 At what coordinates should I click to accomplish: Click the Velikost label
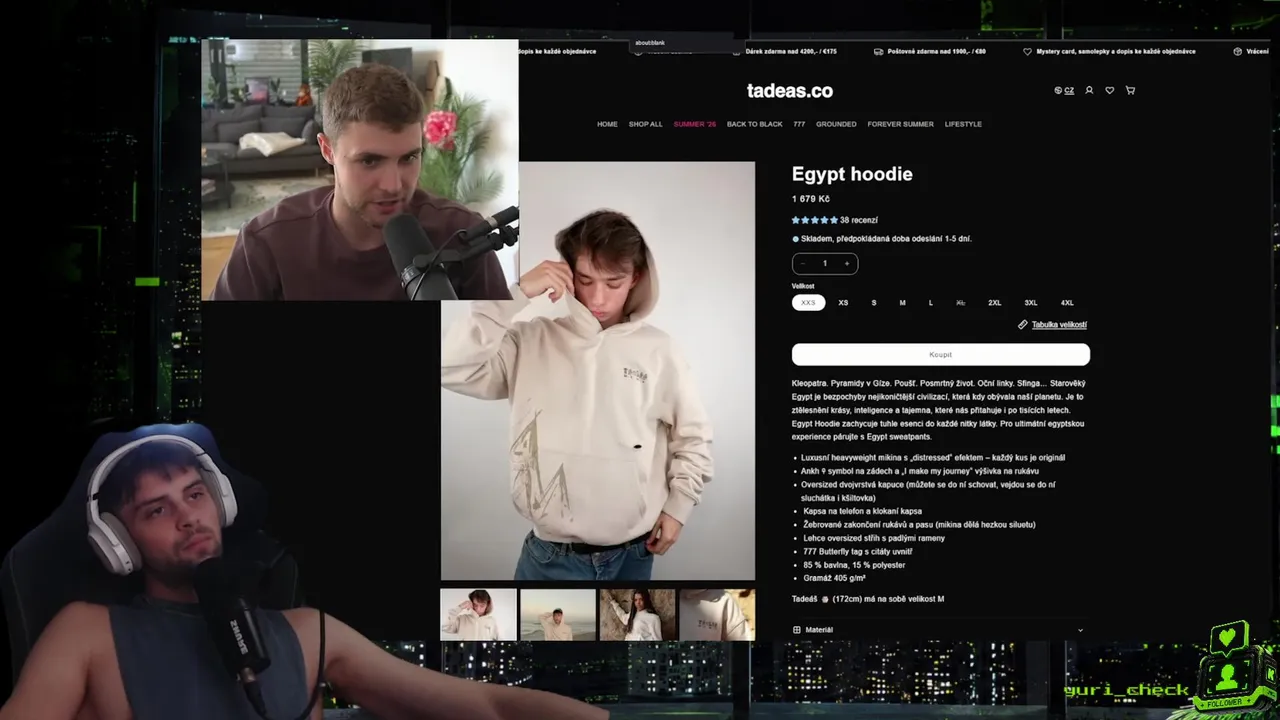click(803, 286)
